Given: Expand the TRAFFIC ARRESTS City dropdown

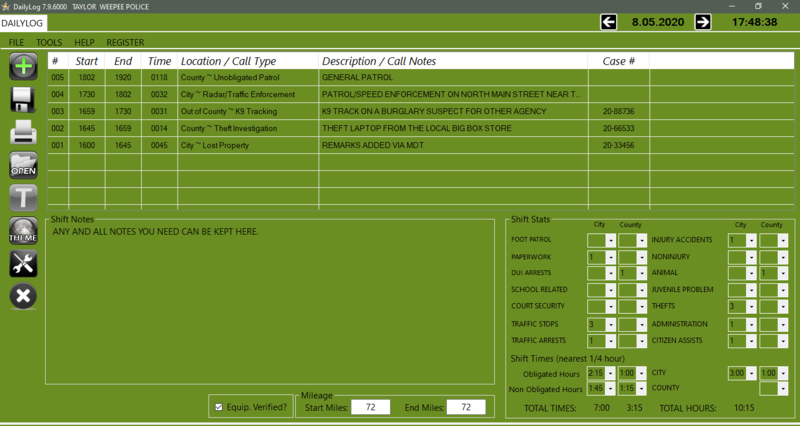Looking at the screenshot, I should pos(611,341).
